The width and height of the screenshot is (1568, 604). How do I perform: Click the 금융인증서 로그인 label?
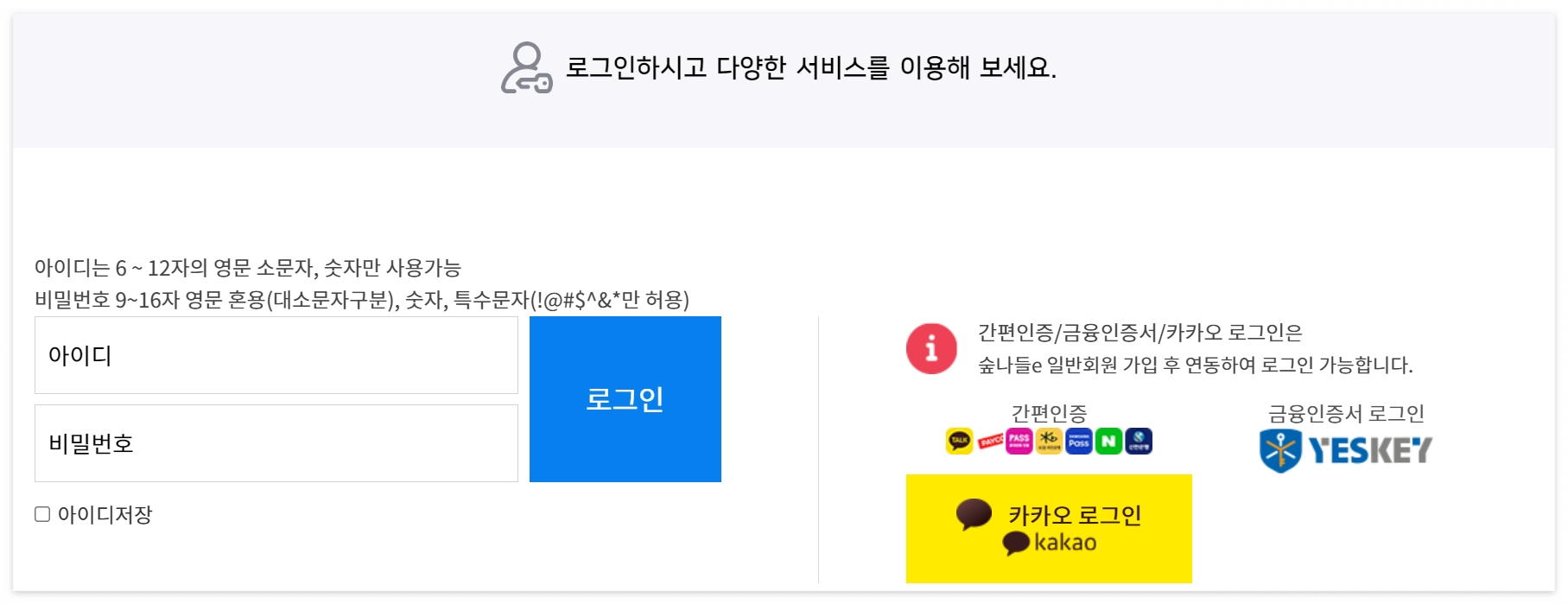1349,412
